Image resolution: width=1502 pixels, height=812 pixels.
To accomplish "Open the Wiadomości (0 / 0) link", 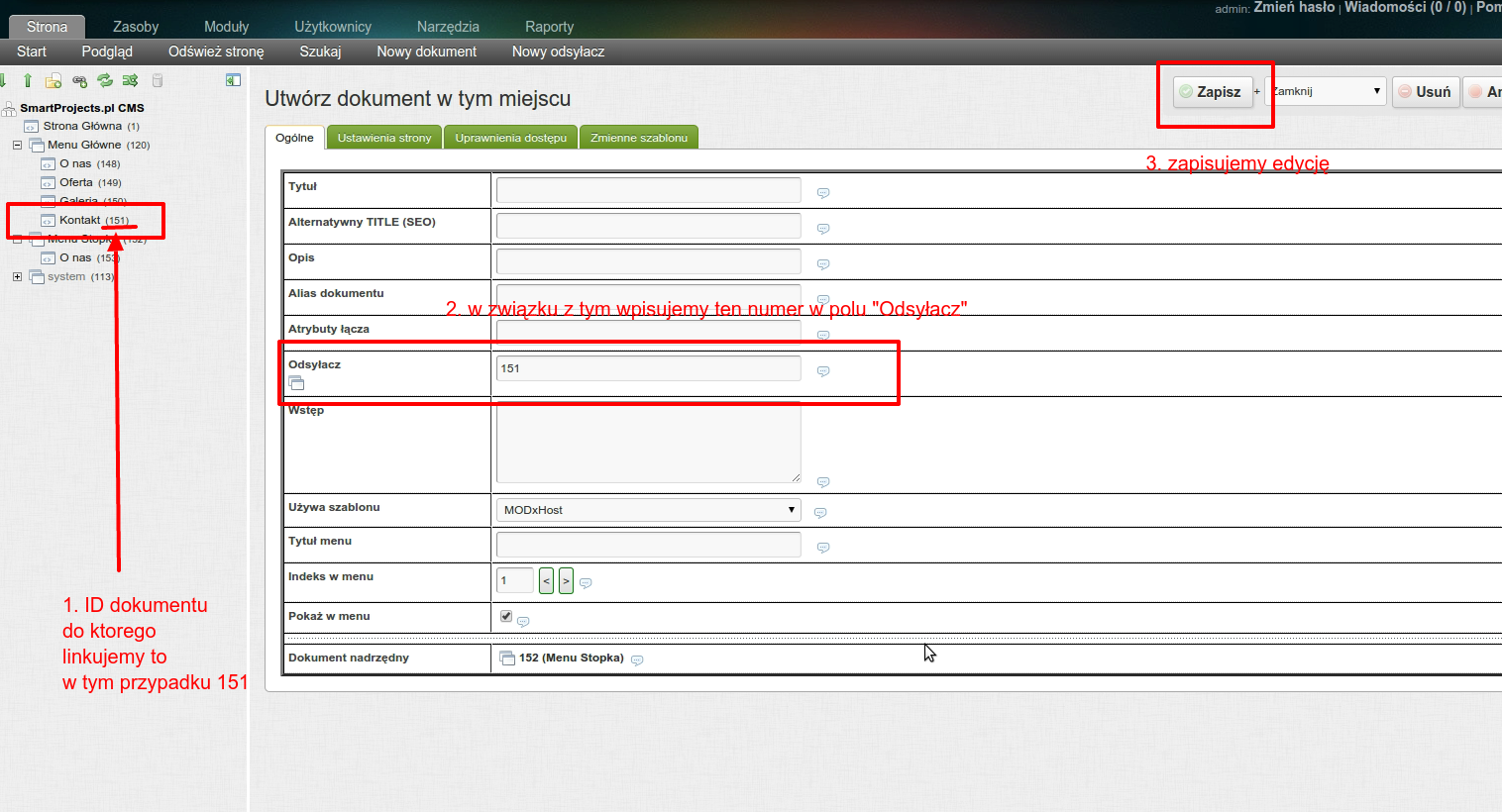I will 1405,7.
